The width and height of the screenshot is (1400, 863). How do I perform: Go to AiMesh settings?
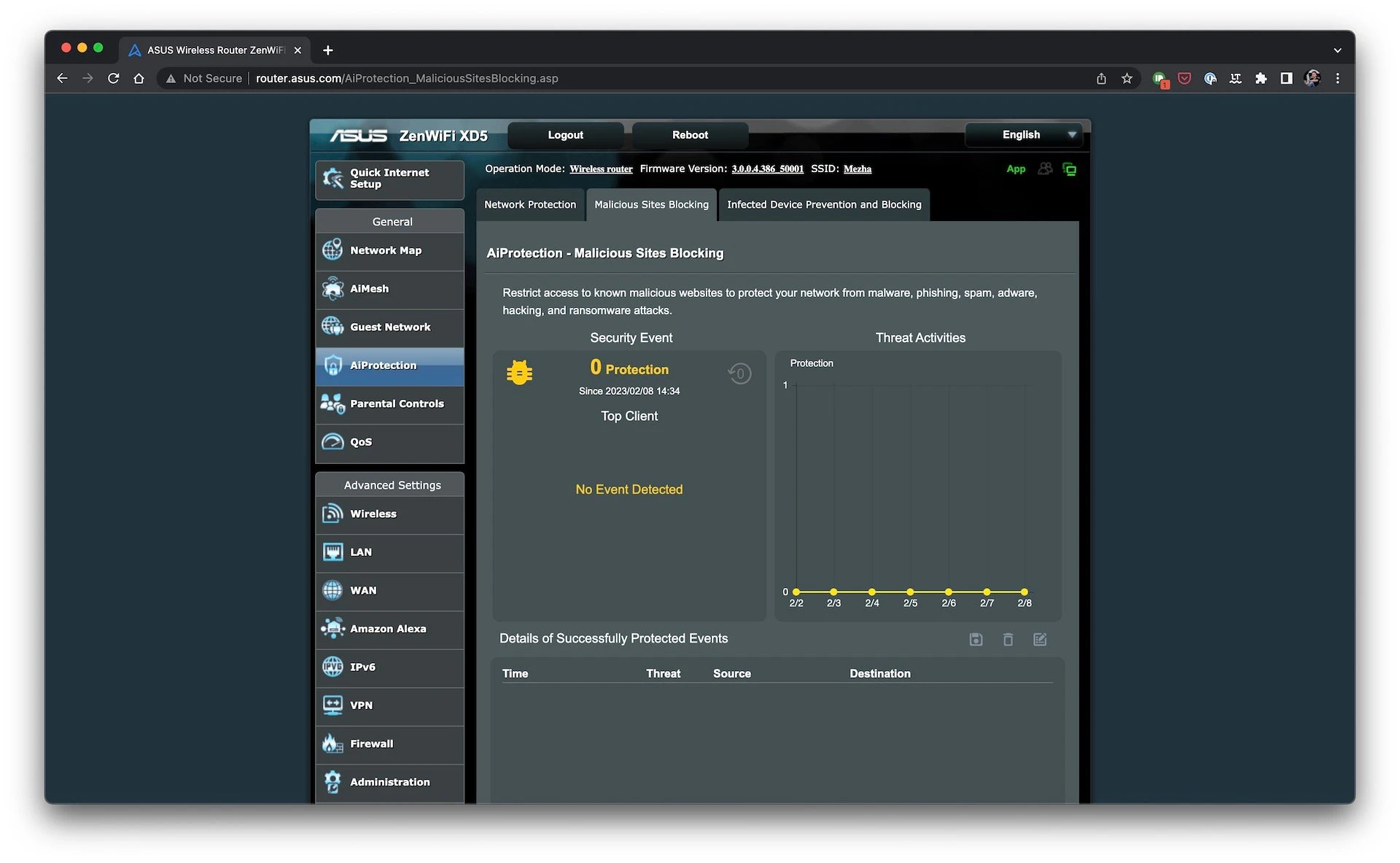[389, 289]
